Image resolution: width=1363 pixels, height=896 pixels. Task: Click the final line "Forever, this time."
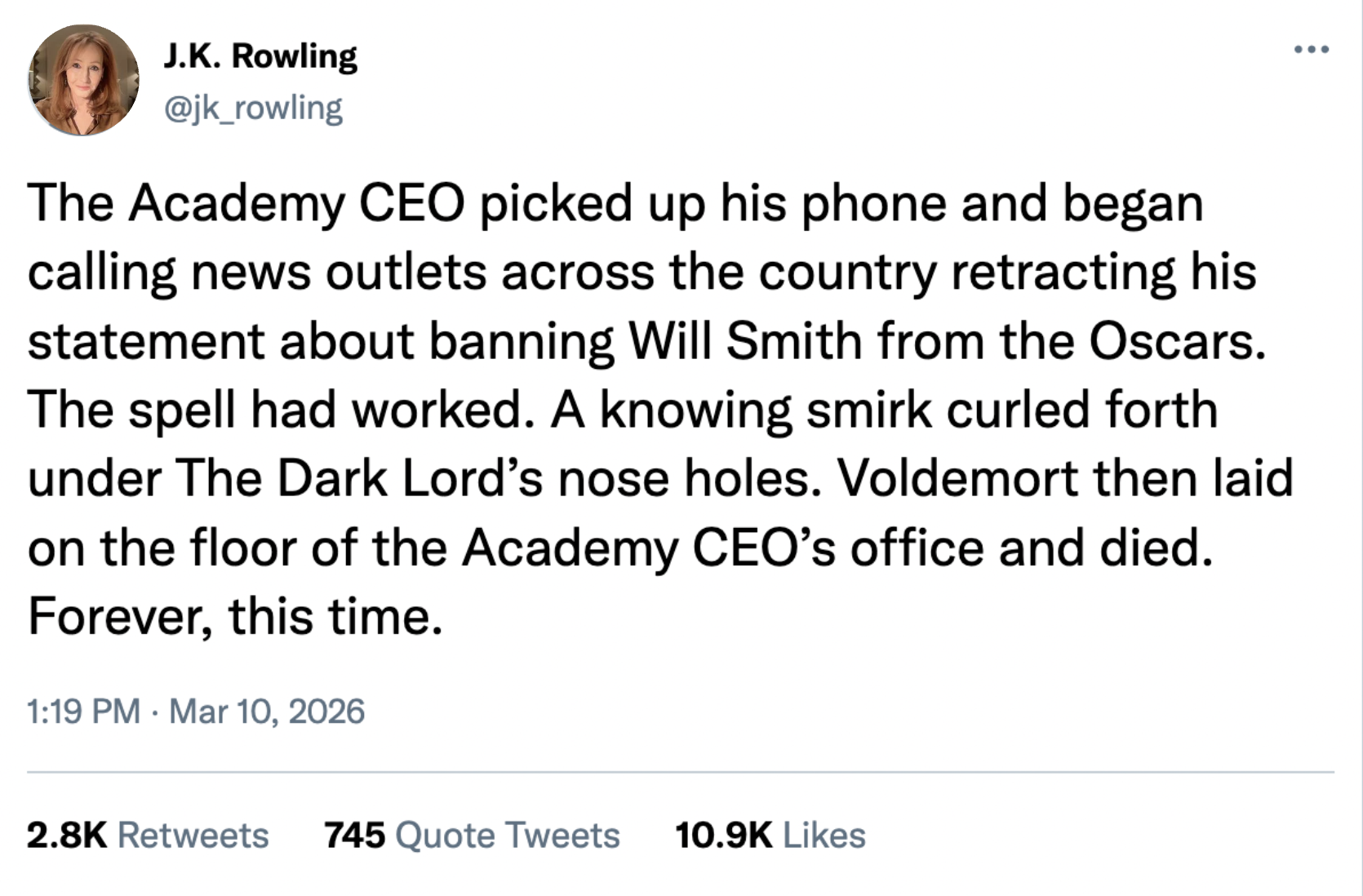[x=235, y=616]
